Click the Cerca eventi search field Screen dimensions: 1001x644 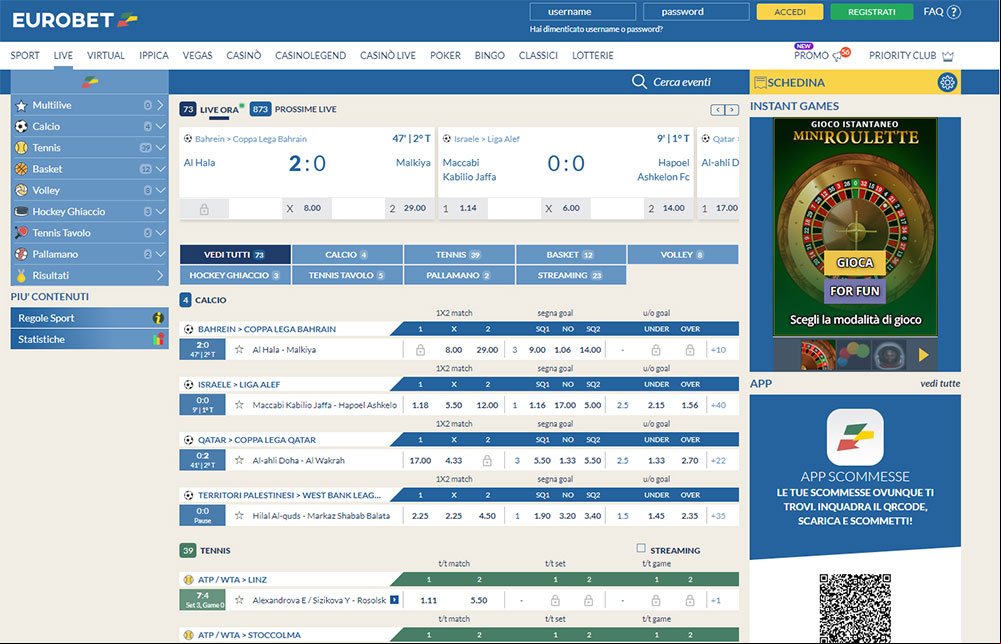point(682,82)
